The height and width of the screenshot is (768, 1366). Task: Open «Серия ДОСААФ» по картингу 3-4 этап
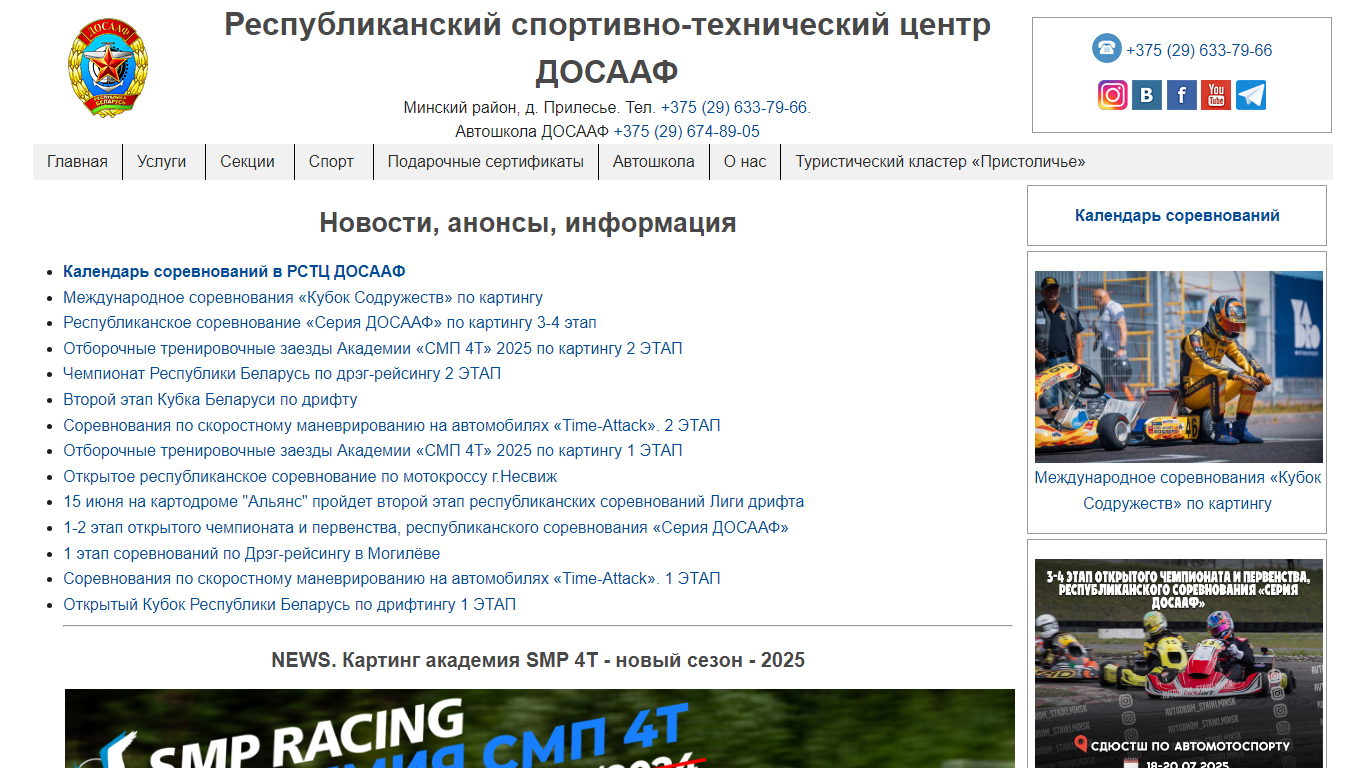330,322
